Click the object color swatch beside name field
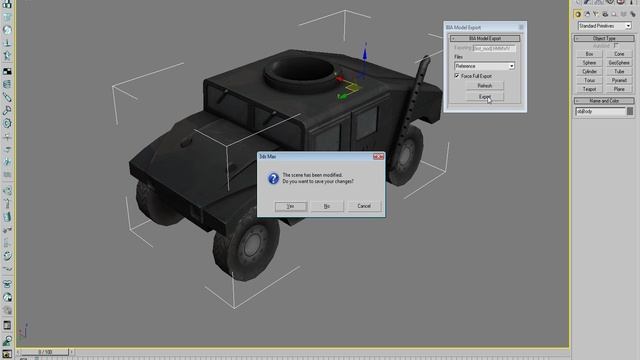 pyautogui.click(x=630, y=111)
